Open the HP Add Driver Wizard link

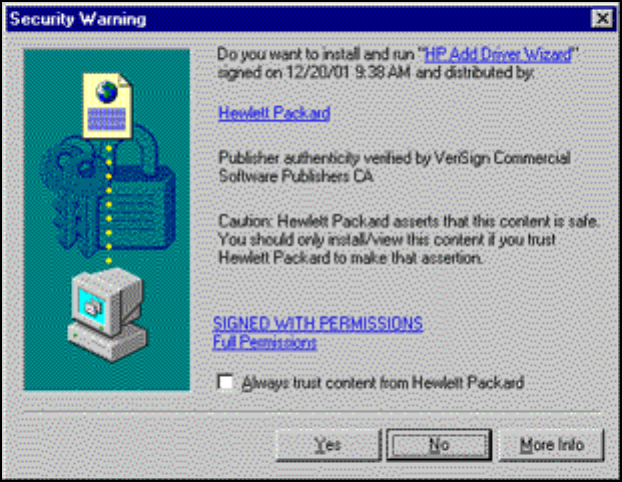point(498,54)
